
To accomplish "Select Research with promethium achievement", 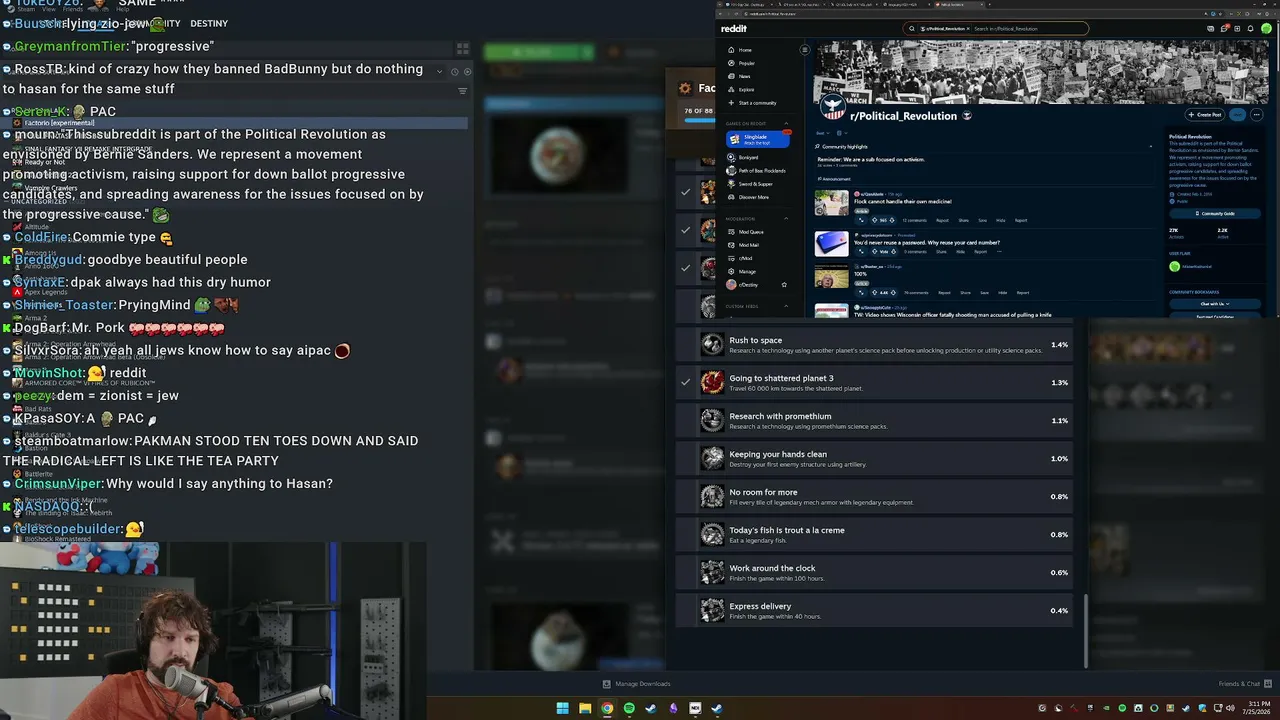I will tap(874, 420).
